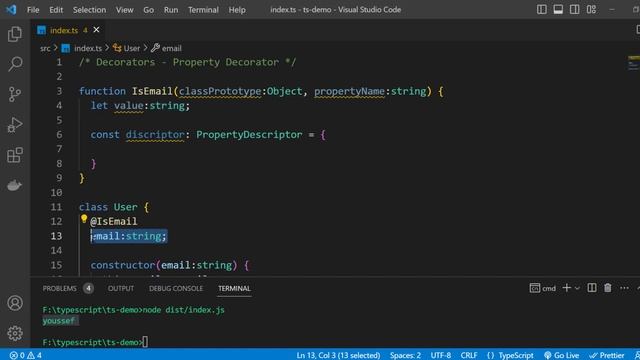Open the Accounts menu icon
This screenshot has height=360, width=640.
(x=15, y=303)
